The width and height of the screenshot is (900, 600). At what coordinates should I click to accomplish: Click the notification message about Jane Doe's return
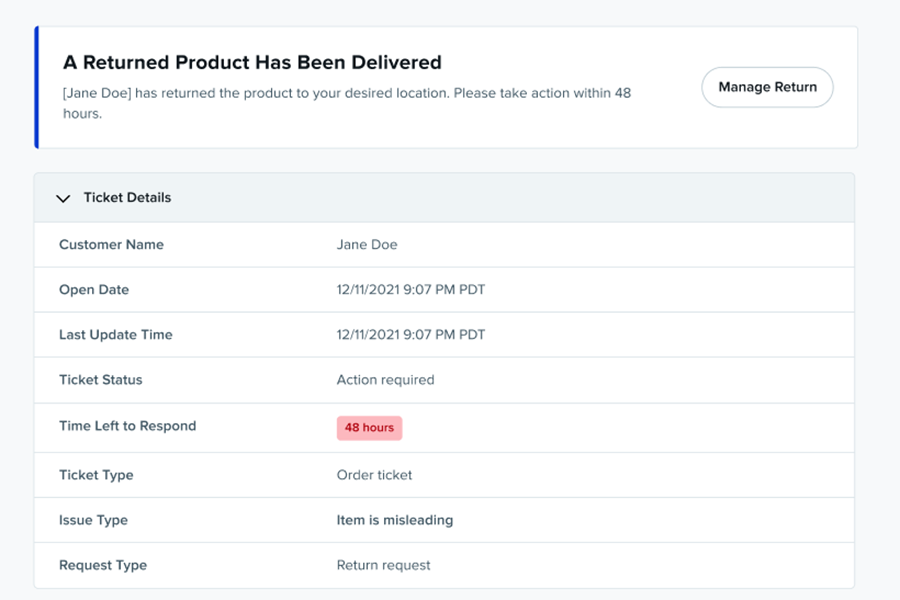346,103
